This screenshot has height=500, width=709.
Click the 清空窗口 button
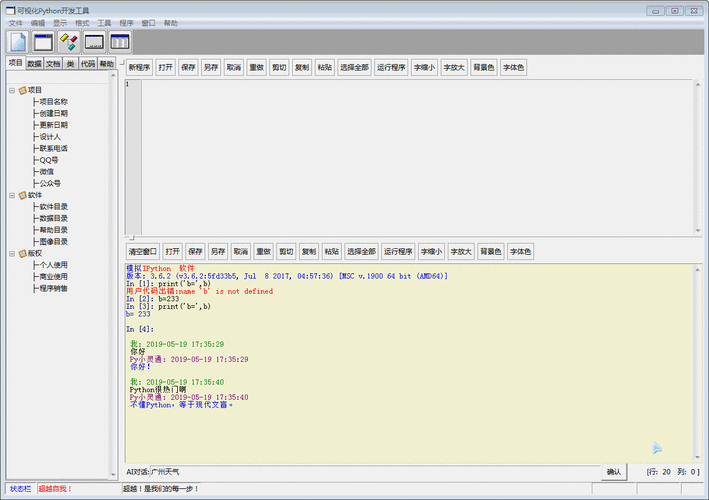tap(142, 252)
